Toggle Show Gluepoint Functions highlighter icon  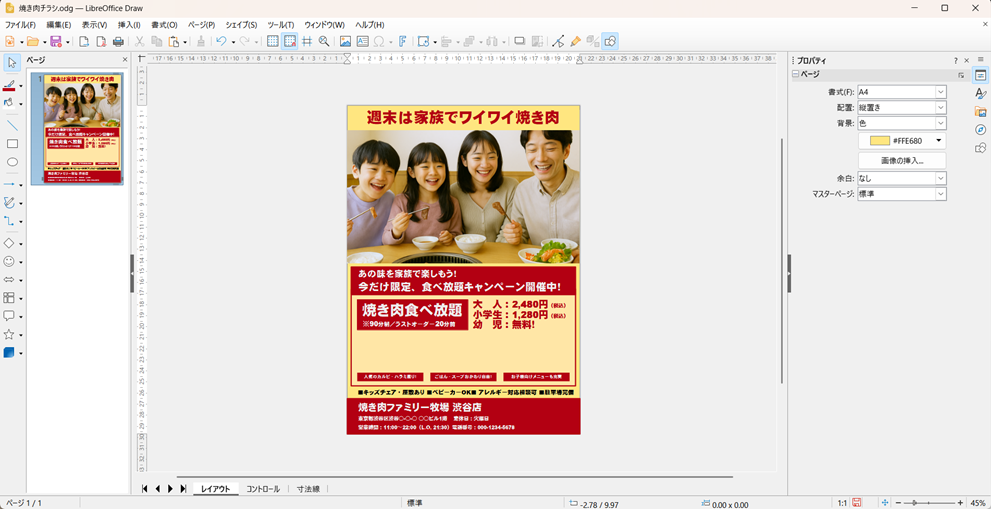(575, 42)
